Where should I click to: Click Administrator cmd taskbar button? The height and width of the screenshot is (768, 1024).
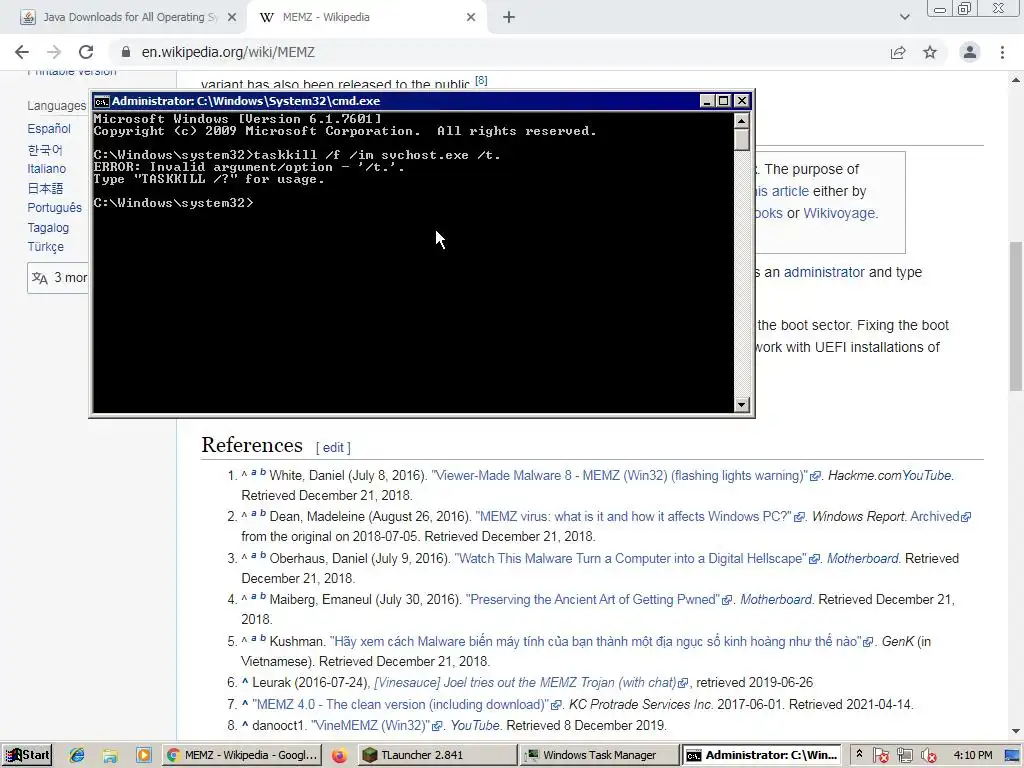tap(761, 755)
